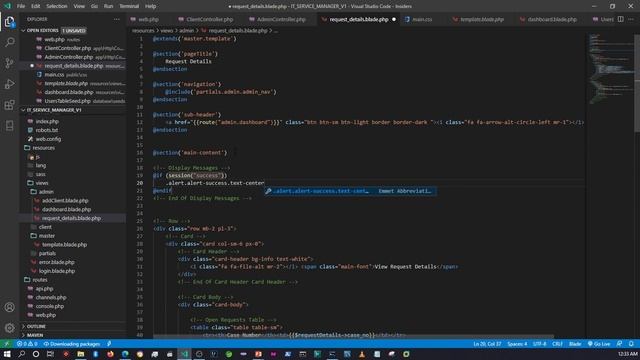
Task: Switch to dashboard.blade.php editor tab
Action: tap(552, 19)
